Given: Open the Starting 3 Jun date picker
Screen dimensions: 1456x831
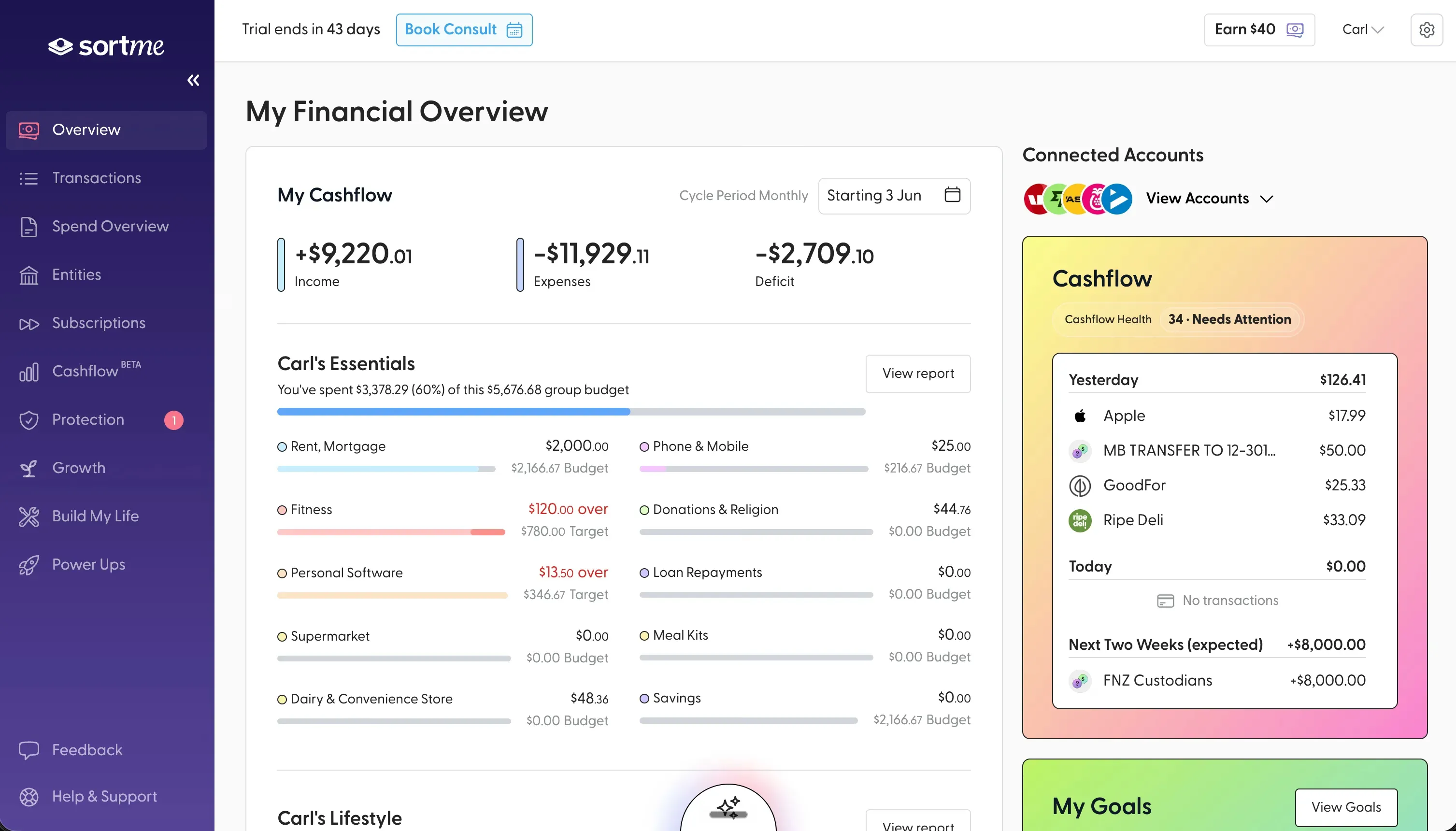Looking at the screenshot, I should coord(894,196).
